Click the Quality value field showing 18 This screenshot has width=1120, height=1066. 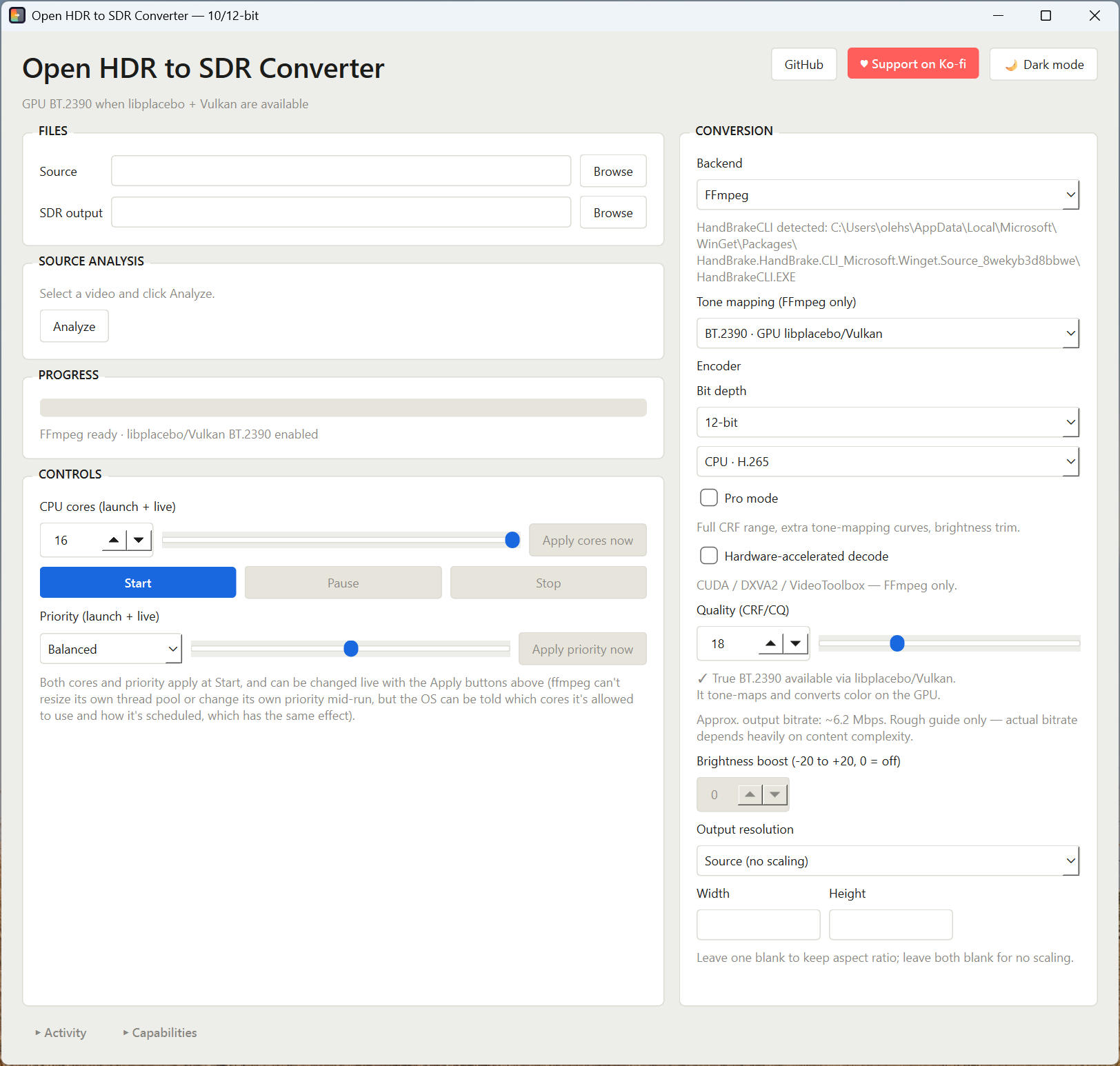[x=728, y=643]
